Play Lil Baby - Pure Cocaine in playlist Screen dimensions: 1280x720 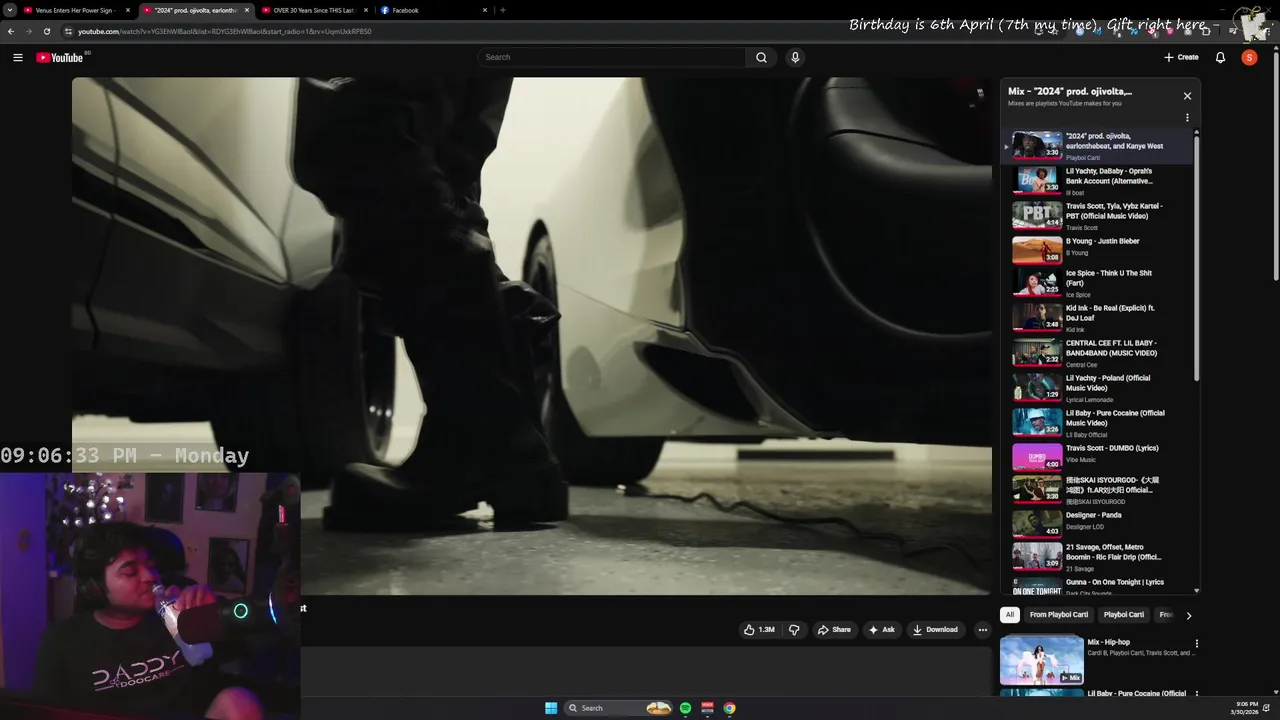[x=1097, y=423]
